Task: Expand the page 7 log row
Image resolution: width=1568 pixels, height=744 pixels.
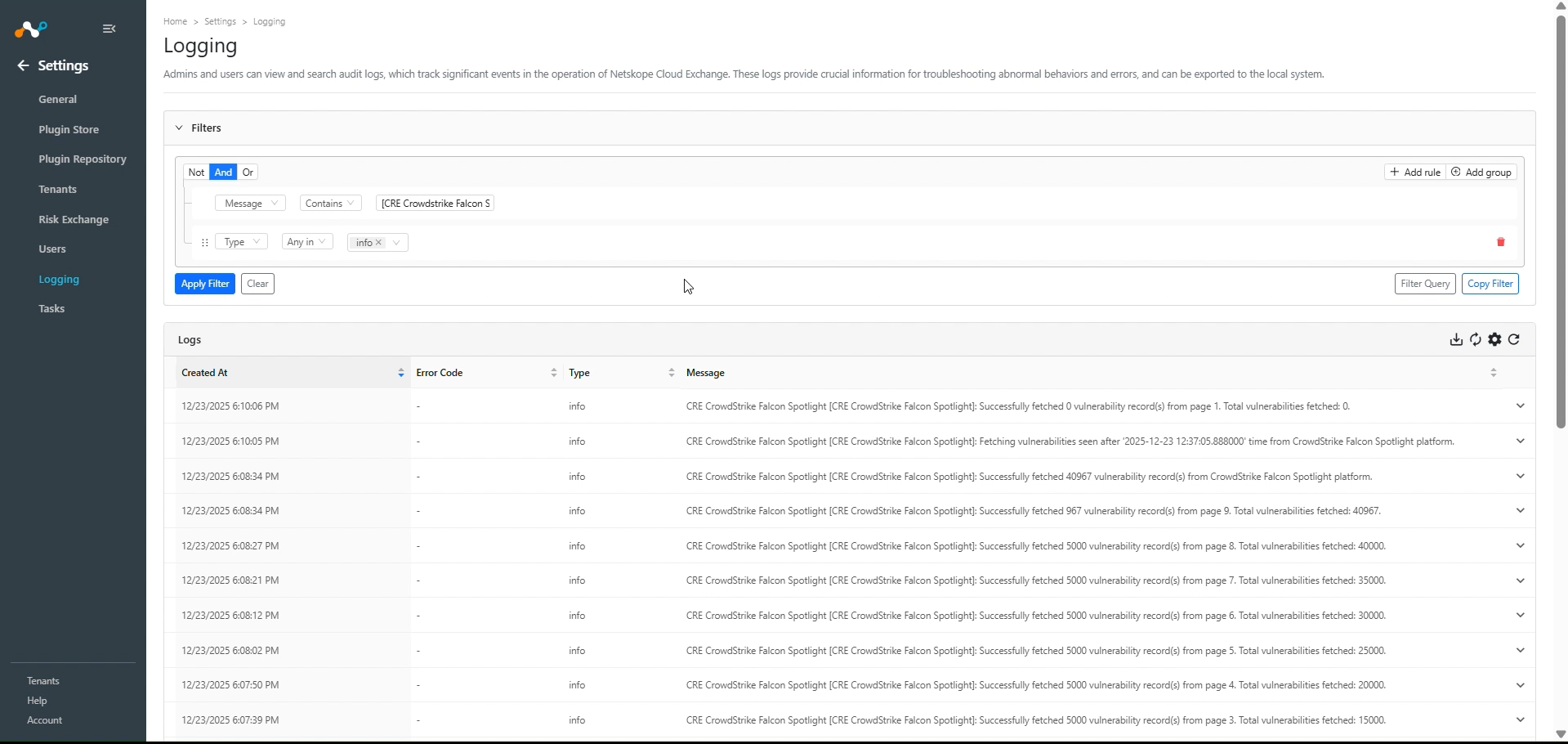Action: [1521, 580]
